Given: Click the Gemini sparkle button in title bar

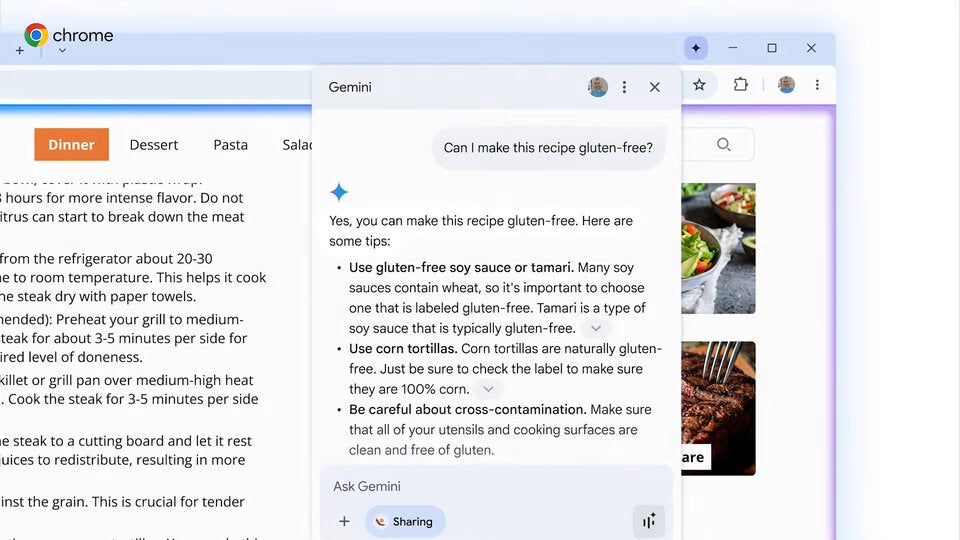Looking at the screenshot, I should tap(696, 48).
